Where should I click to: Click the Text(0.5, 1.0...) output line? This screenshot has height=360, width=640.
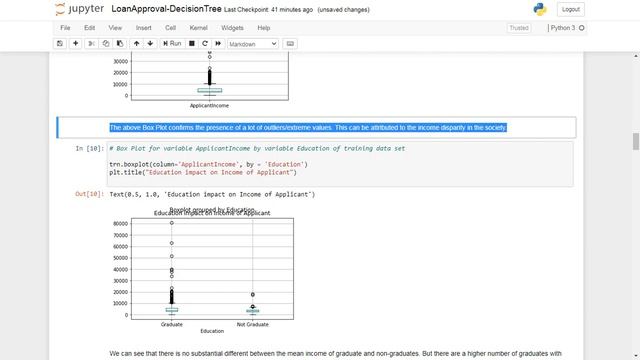click(x=212, y=194)
